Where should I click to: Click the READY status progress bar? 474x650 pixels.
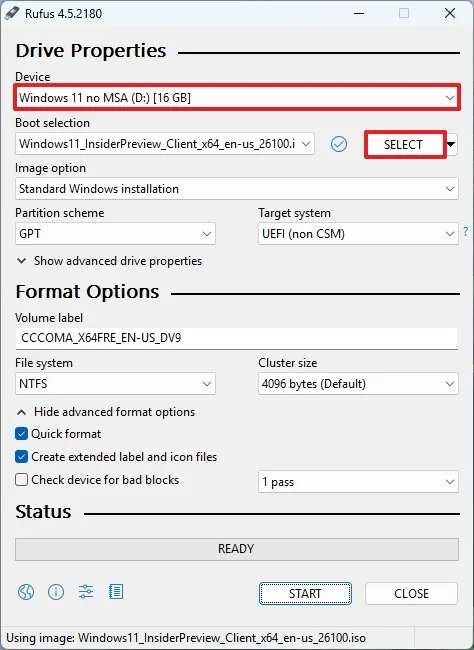click(x=237, y=549)
